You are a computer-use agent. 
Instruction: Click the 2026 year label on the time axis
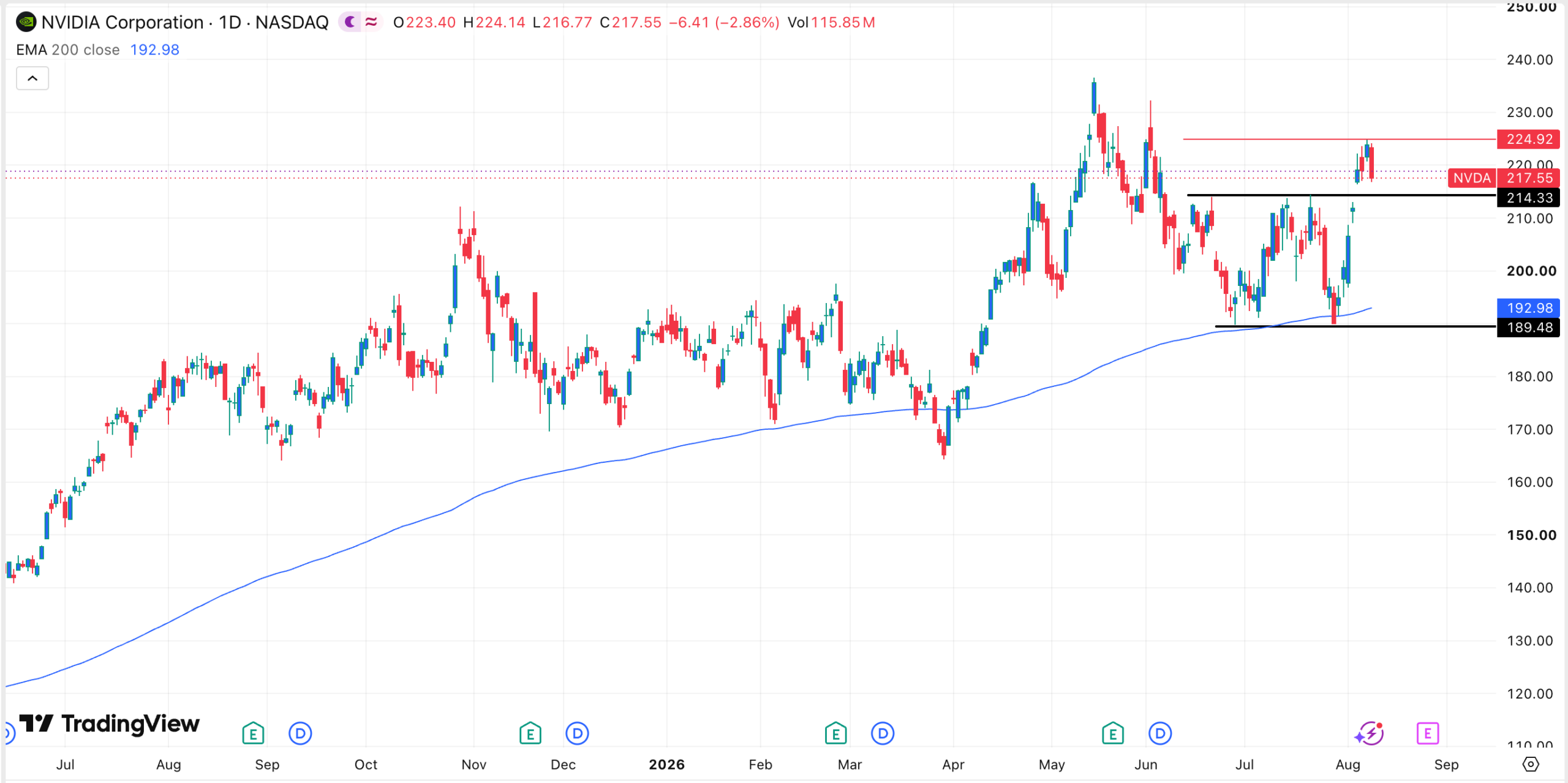666,765
